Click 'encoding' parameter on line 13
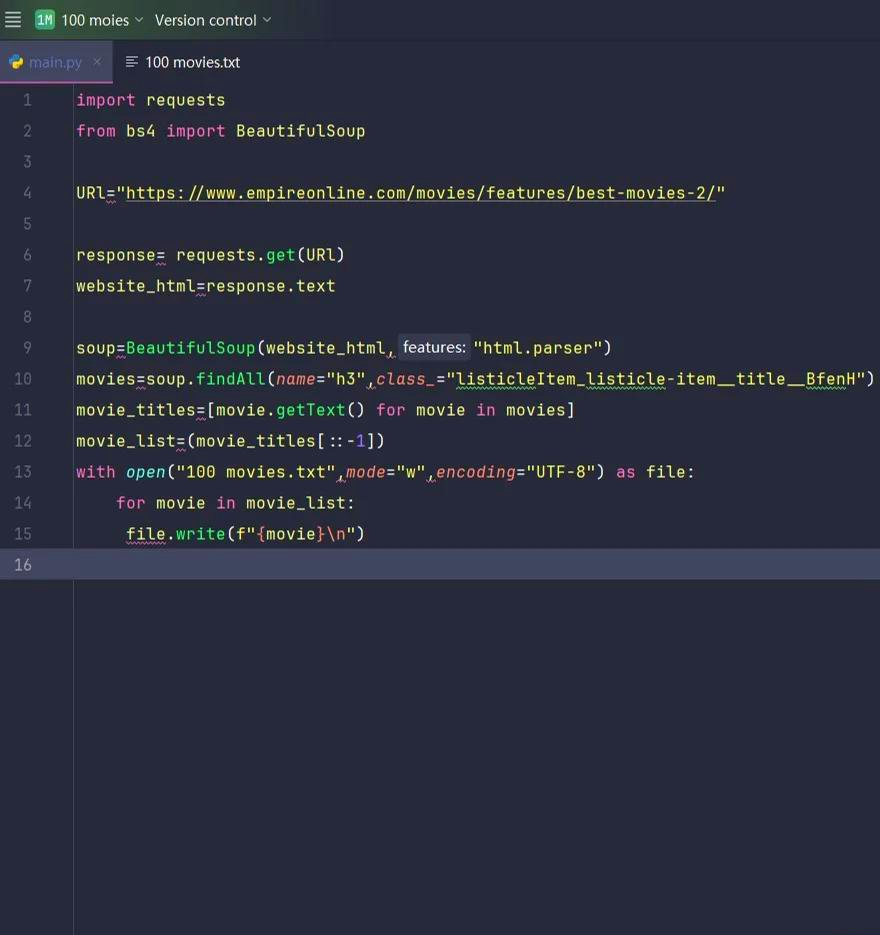The height and width of the screenshot is (935, 880). [x=476, y=472]
